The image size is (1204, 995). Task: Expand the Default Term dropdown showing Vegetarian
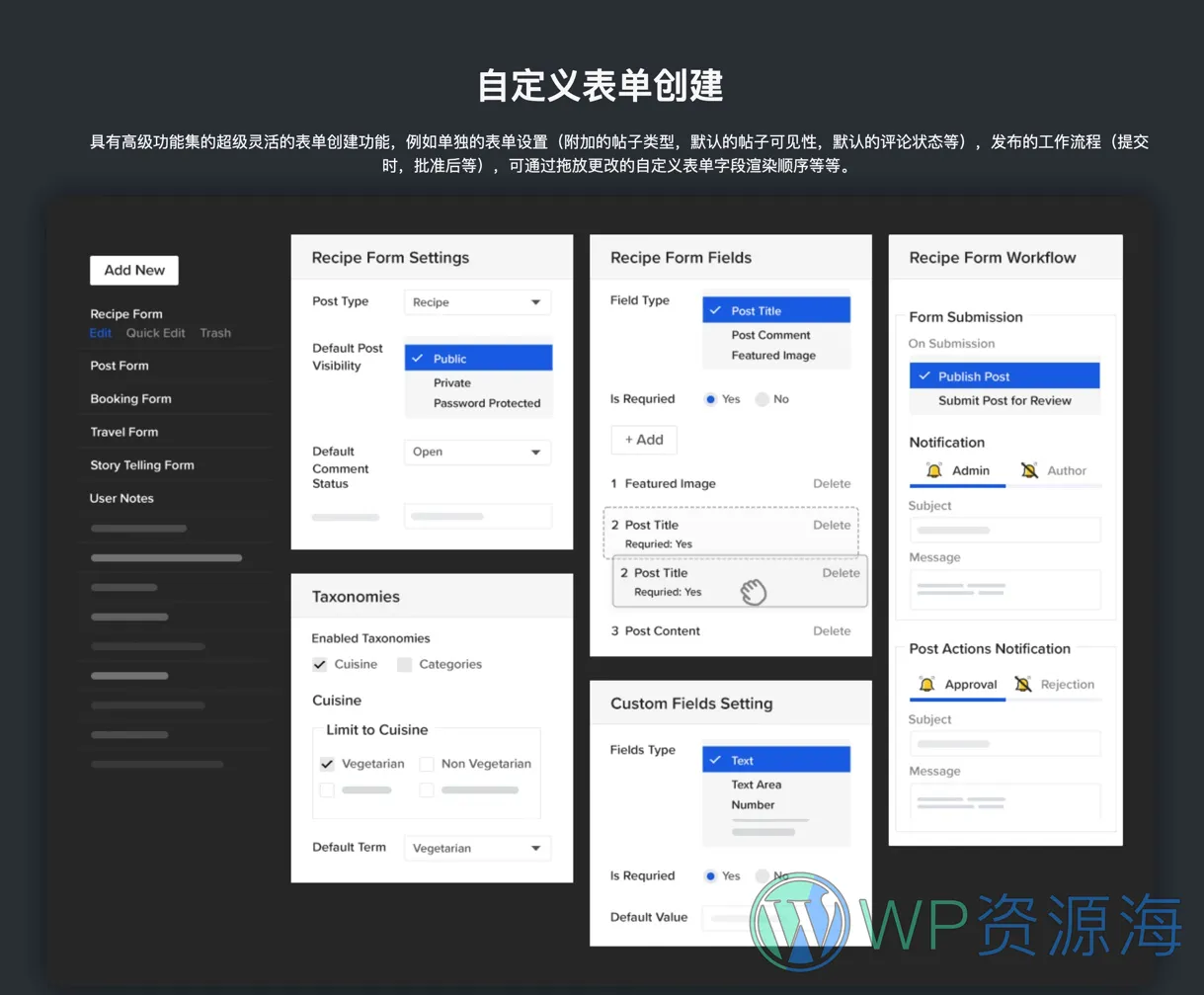tap(477, 848)
